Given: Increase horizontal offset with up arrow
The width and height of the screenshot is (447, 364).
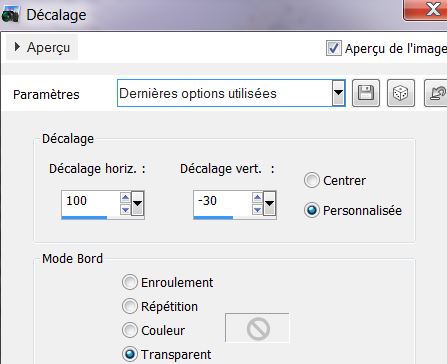Looking at the screenshot, I should [x=125, y=198].
